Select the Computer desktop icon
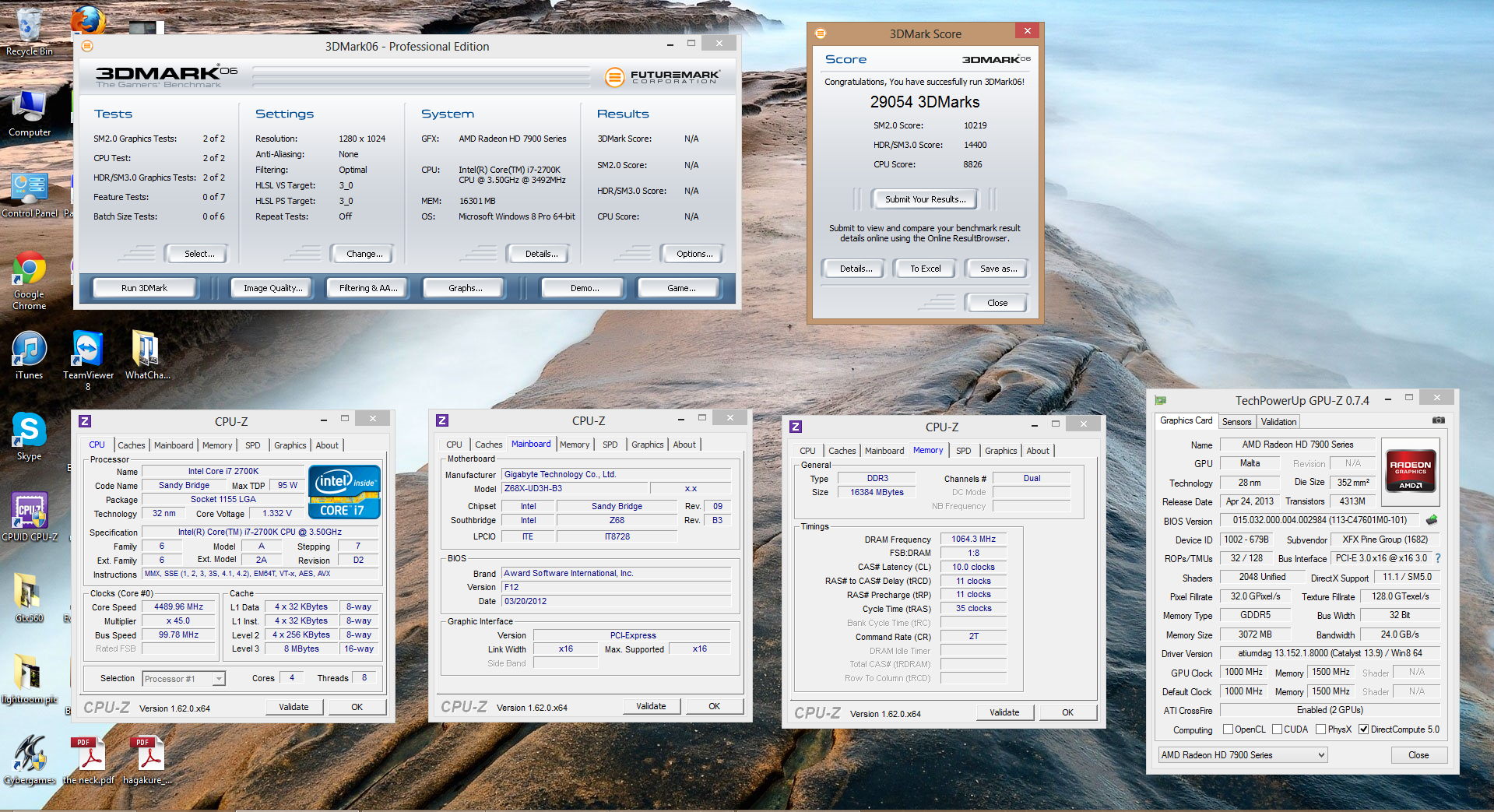The height and width of the screenshot is (812, 1494). click(29, 114)
